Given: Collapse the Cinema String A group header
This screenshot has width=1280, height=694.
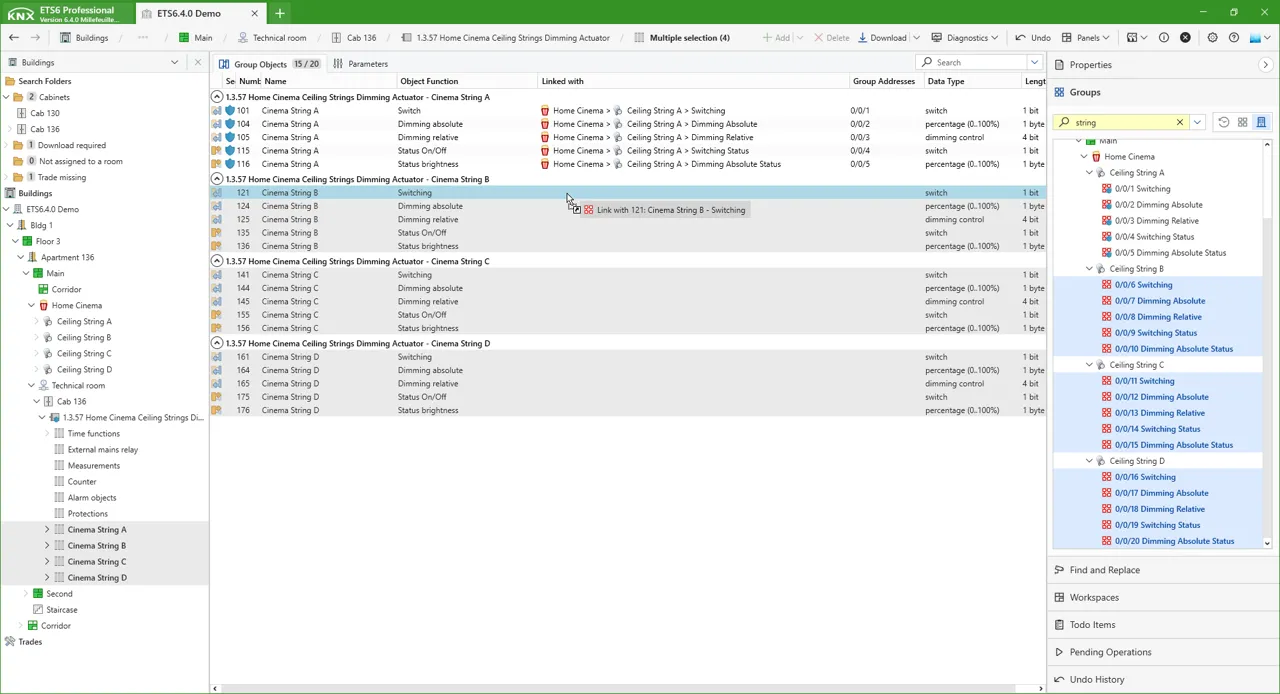Looking at the screenshot, I should click(x=217, y=97).
